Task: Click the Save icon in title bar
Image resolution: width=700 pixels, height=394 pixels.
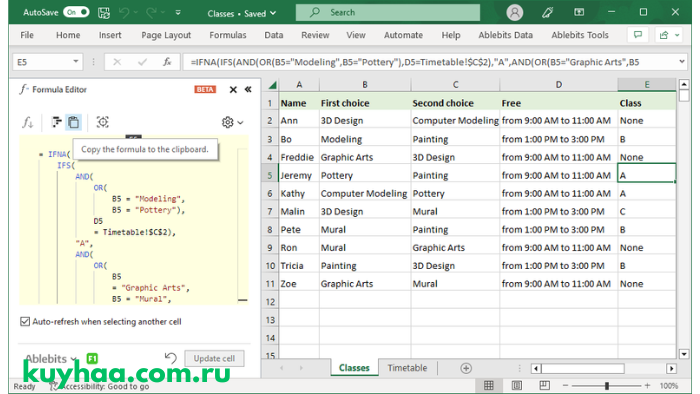Action: point(104,12)
